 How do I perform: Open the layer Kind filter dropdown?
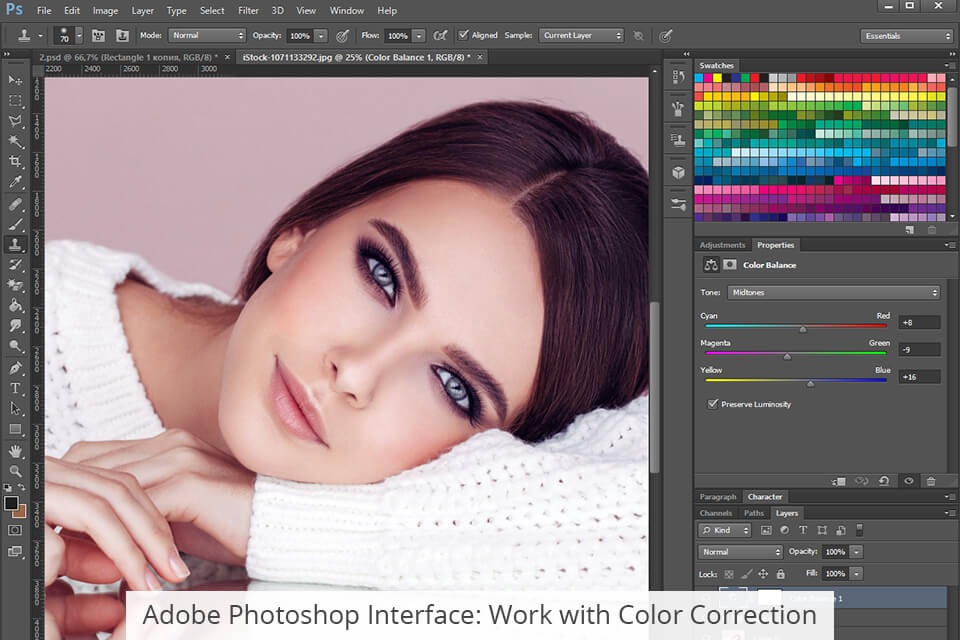coord(725,530)
